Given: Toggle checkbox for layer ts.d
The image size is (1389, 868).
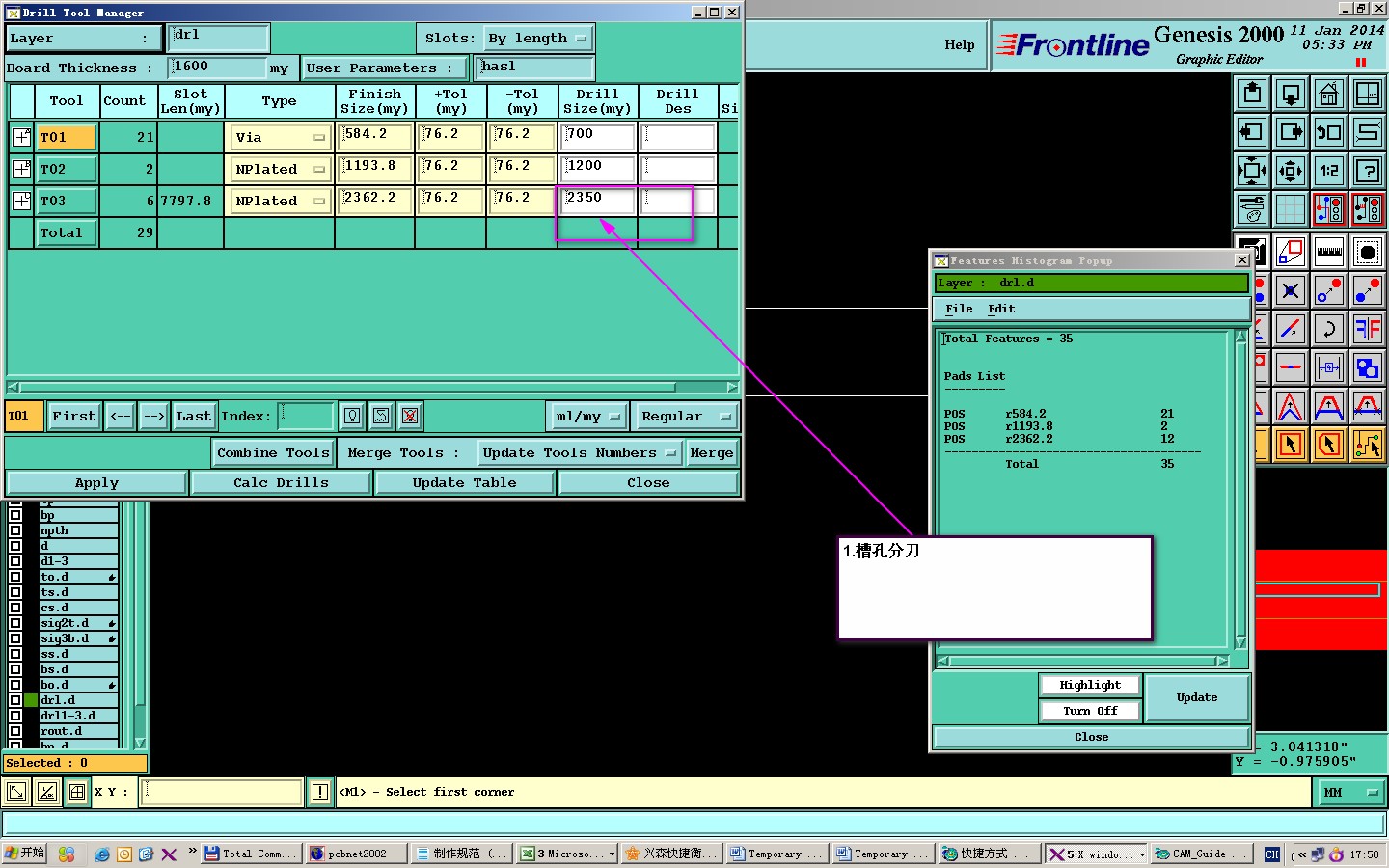Looking at the screenshot, I should (15, 592).
